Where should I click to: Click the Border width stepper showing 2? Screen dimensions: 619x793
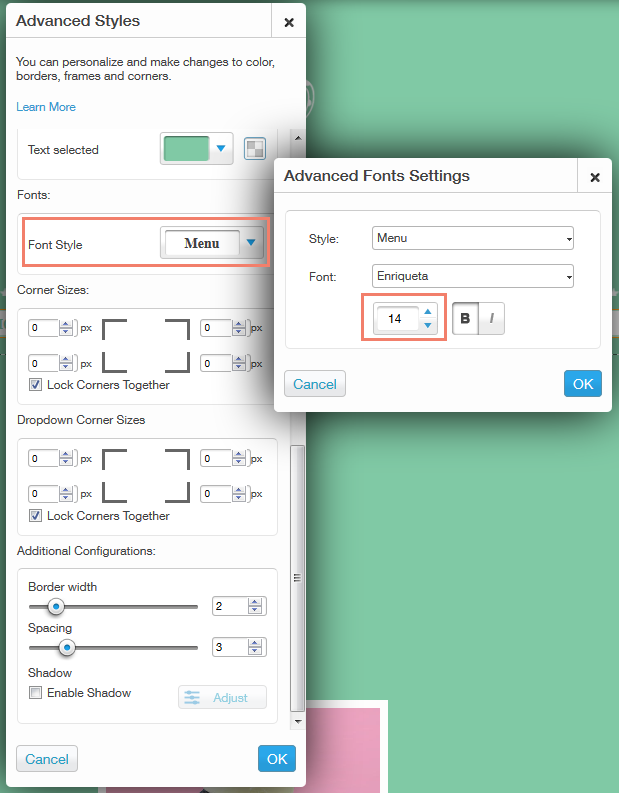(x=239, y=606)
